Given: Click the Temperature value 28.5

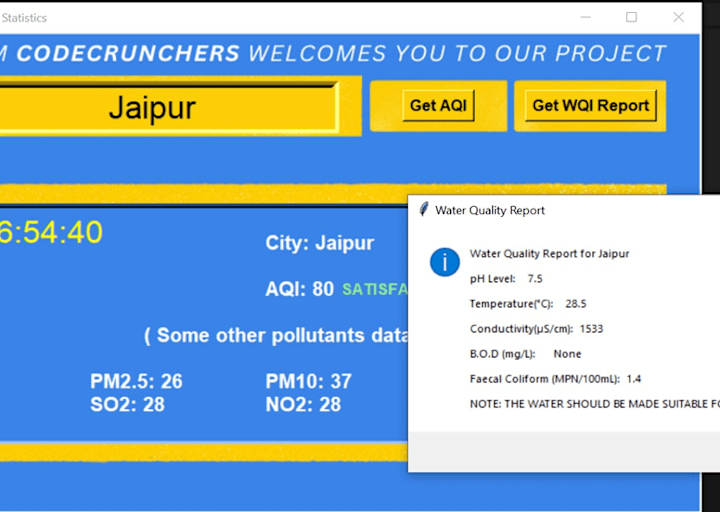Looking at the screenshot, I should (x=576, y=304).
